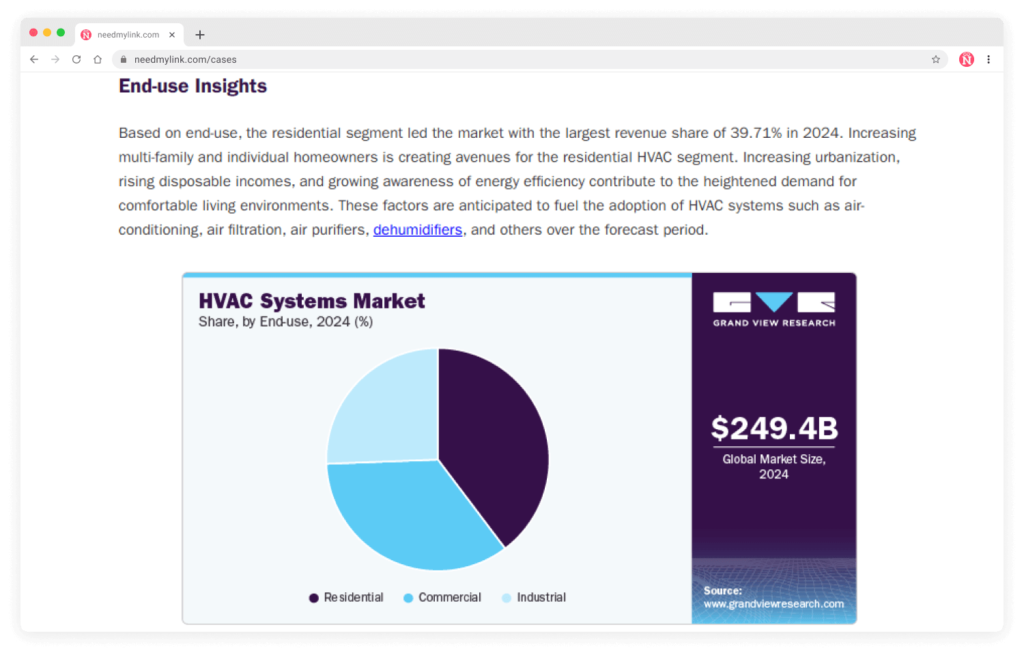Open a new tab with the plus button

point(199,33)
